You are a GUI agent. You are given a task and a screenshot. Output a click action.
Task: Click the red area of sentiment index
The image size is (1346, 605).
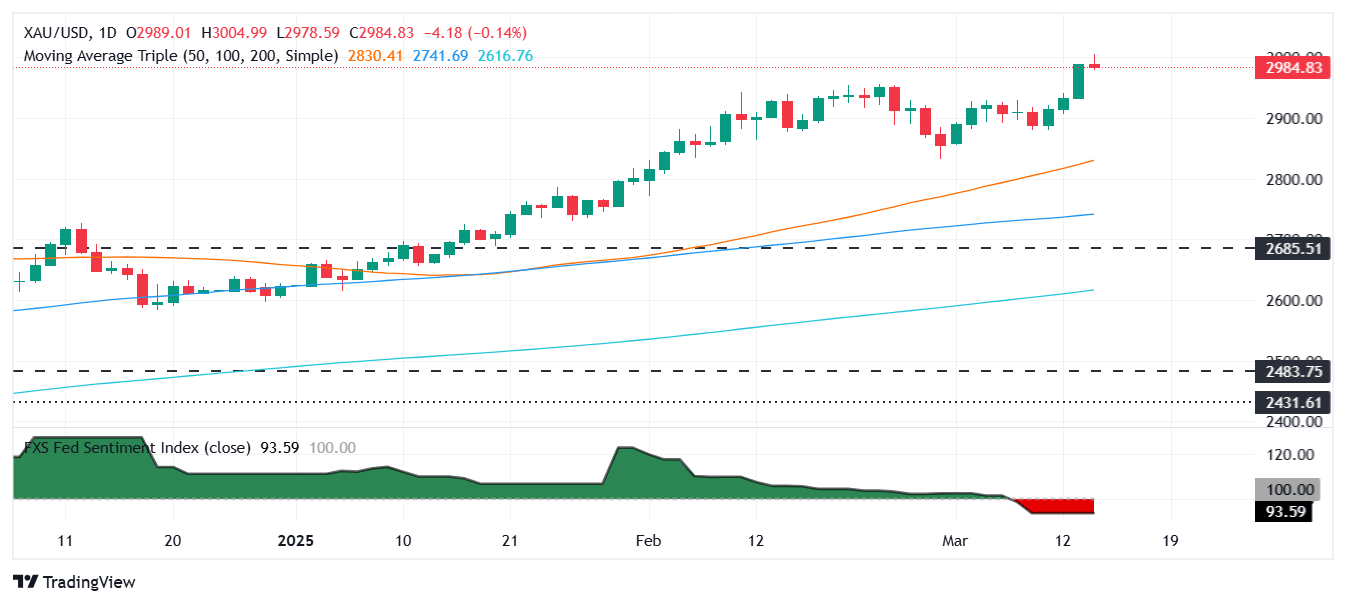pyautogui.click(x=1060, y=506)
